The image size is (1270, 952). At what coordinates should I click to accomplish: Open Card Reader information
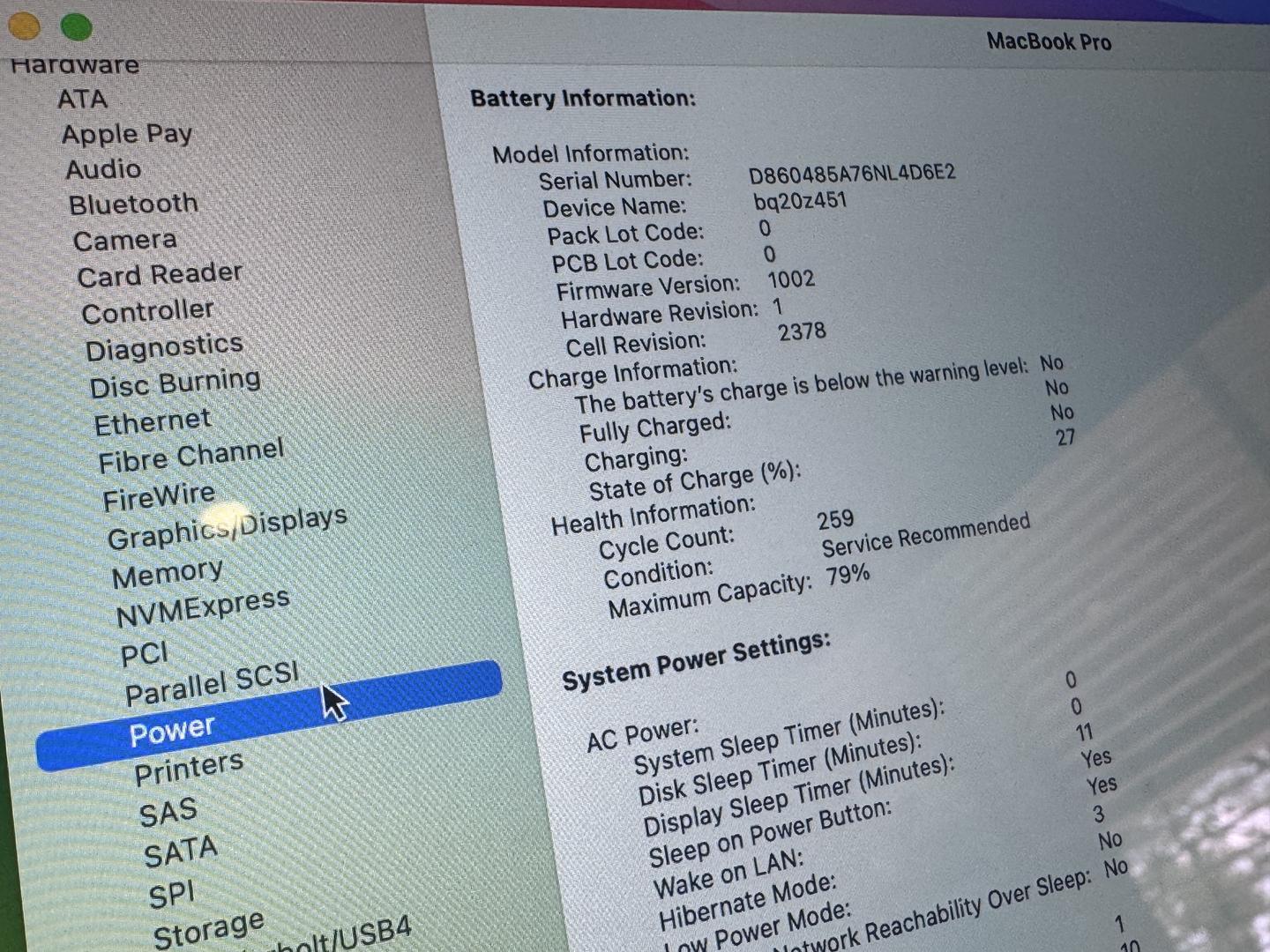(x=160, y=275)
